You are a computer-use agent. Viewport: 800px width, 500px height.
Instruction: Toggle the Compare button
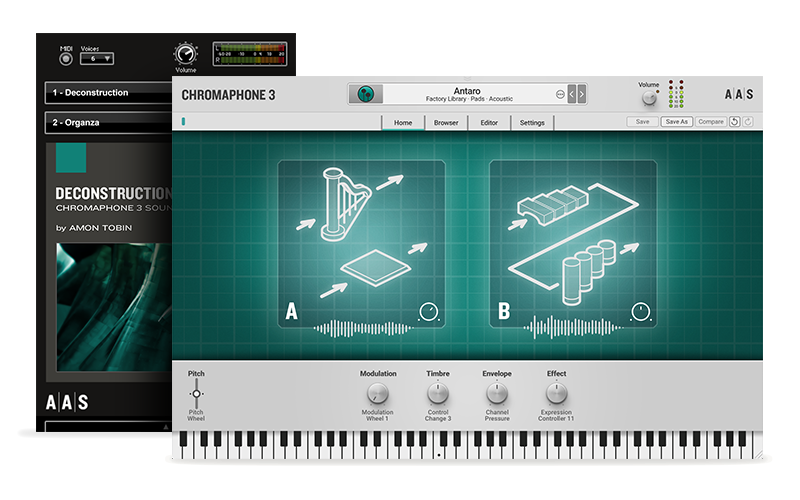click(x=710, y=122)
